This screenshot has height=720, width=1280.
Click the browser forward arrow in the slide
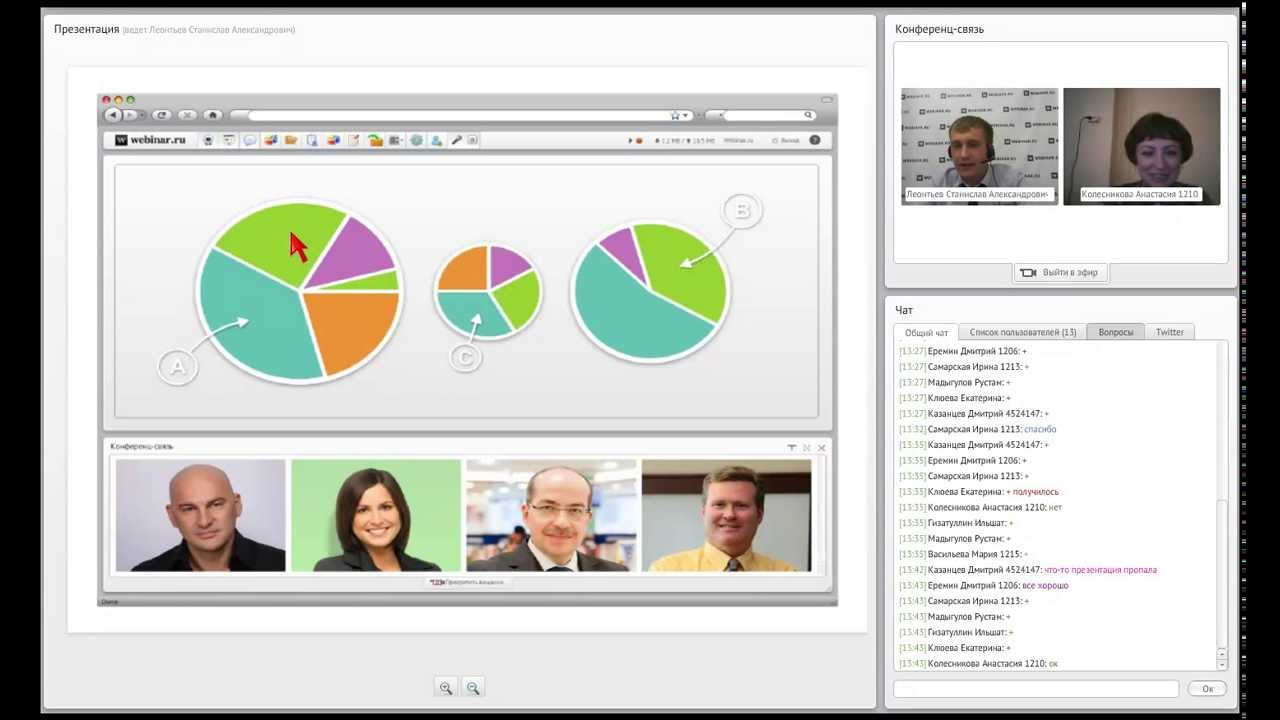point(130,115)
